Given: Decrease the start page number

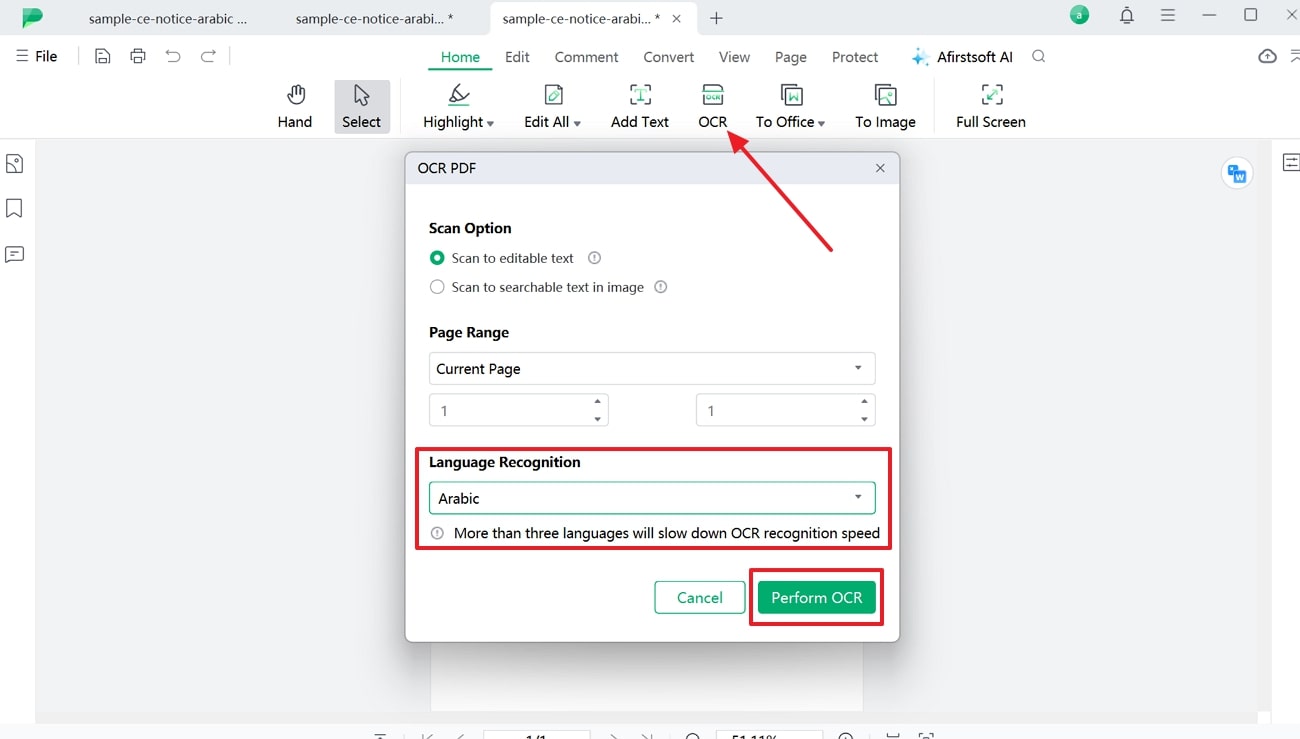Looking at the screenshot, I should click(597, 419).
